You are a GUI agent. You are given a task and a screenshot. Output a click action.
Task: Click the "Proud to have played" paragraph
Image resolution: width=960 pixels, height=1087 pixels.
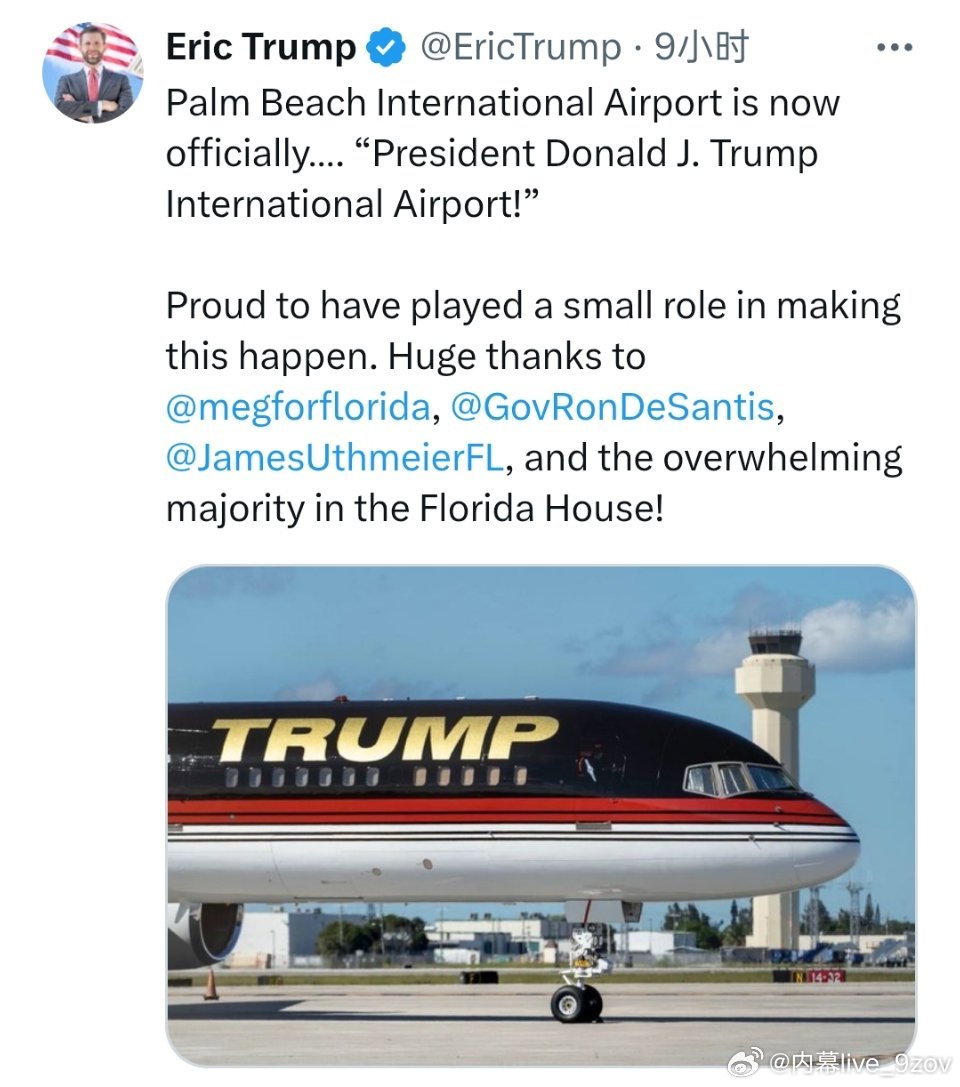534,408
